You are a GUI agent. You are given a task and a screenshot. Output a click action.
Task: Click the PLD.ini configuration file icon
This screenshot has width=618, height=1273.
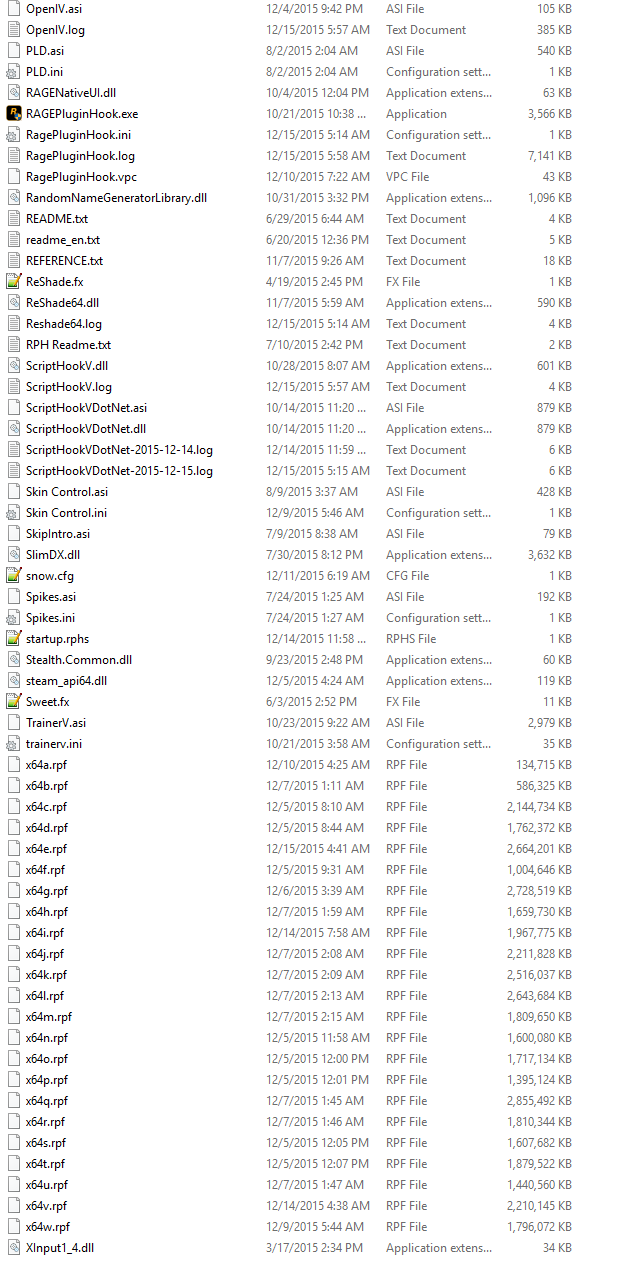point(14,72)
